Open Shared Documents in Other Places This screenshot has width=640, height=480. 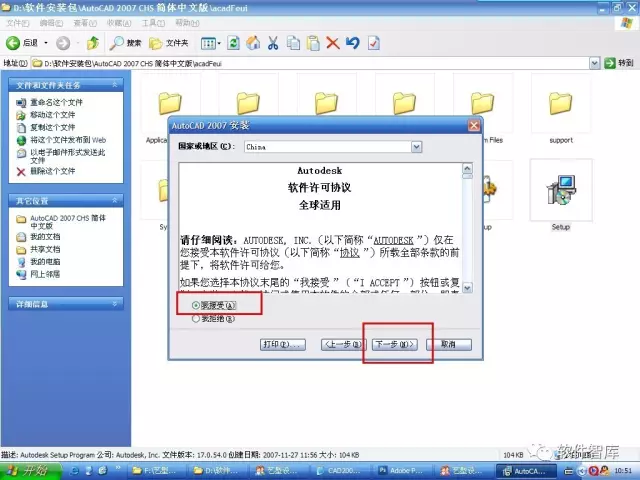point(45,249)
